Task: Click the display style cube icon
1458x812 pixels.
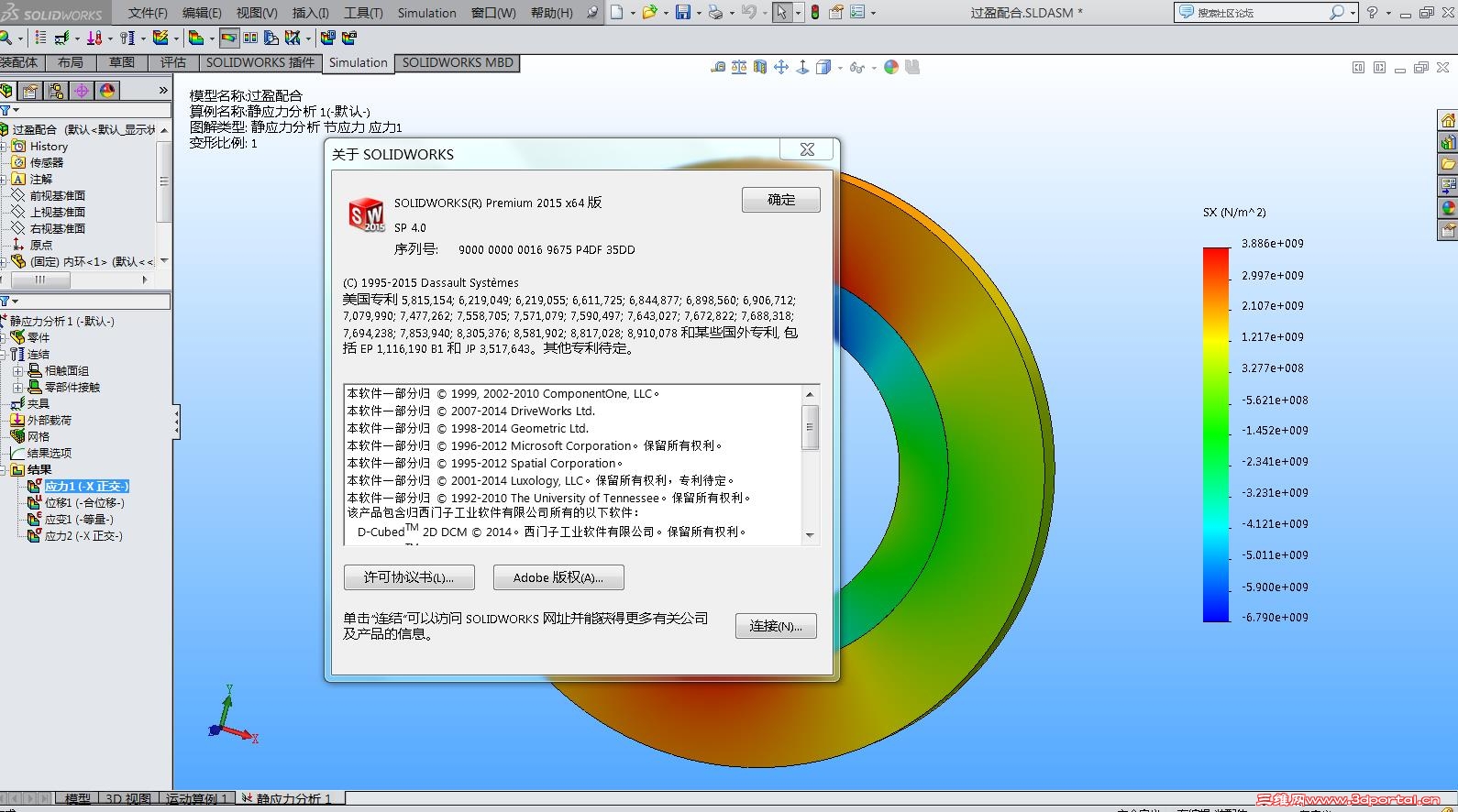Action: pos(823,67)
